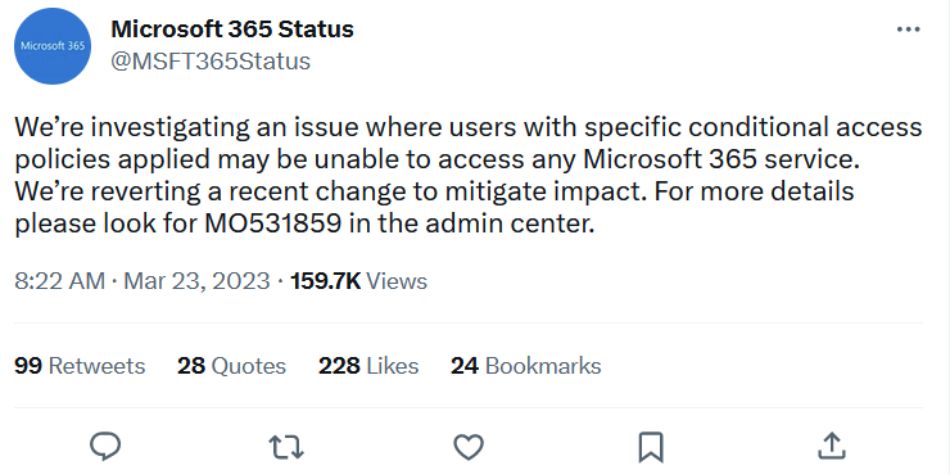Click the words "admin center" in tweet

click(x=507, y=224)
